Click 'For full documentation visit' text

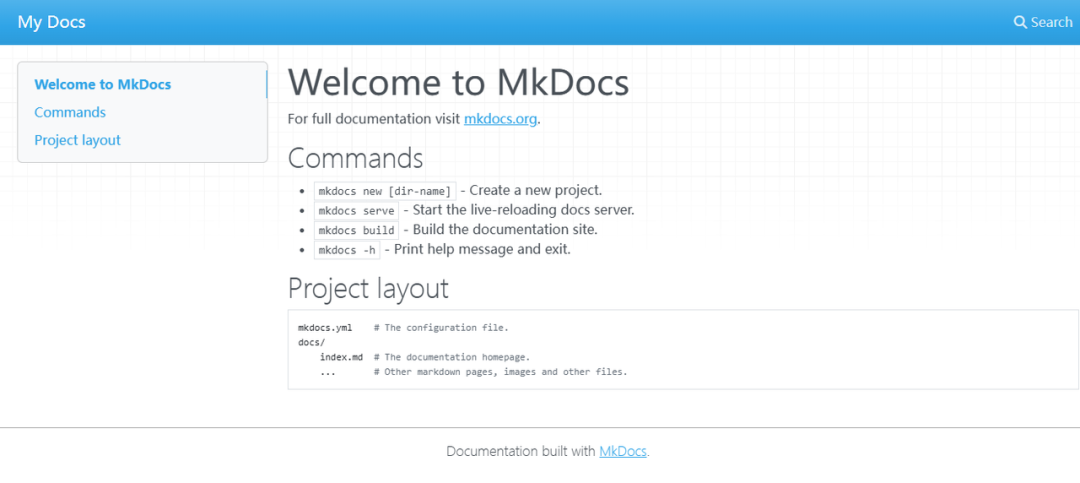tap(374, 119)
